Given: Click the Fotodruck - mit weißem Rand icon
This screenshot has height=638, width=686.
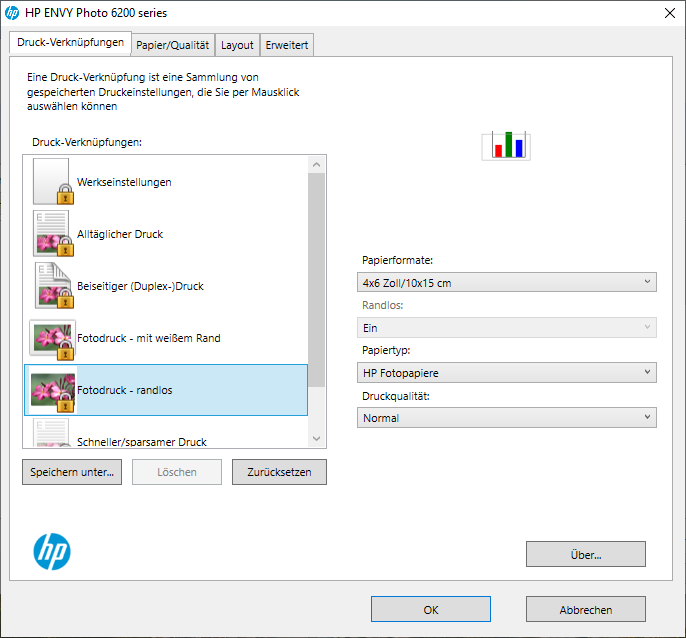Looking at the screenshot, I should (x=52, y=339).
